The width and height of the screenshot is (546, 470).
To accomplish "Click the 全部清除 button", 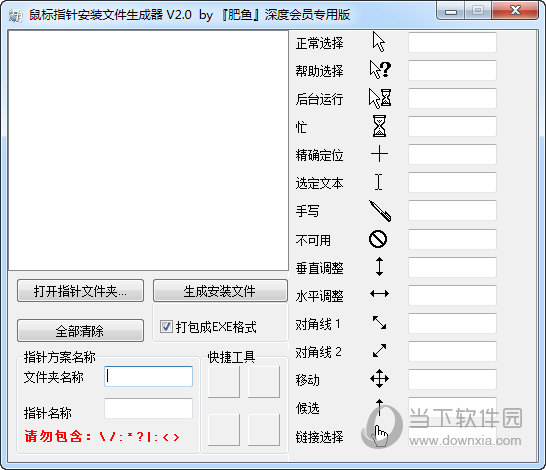I will pyautogui.click(x=80, y=330).
